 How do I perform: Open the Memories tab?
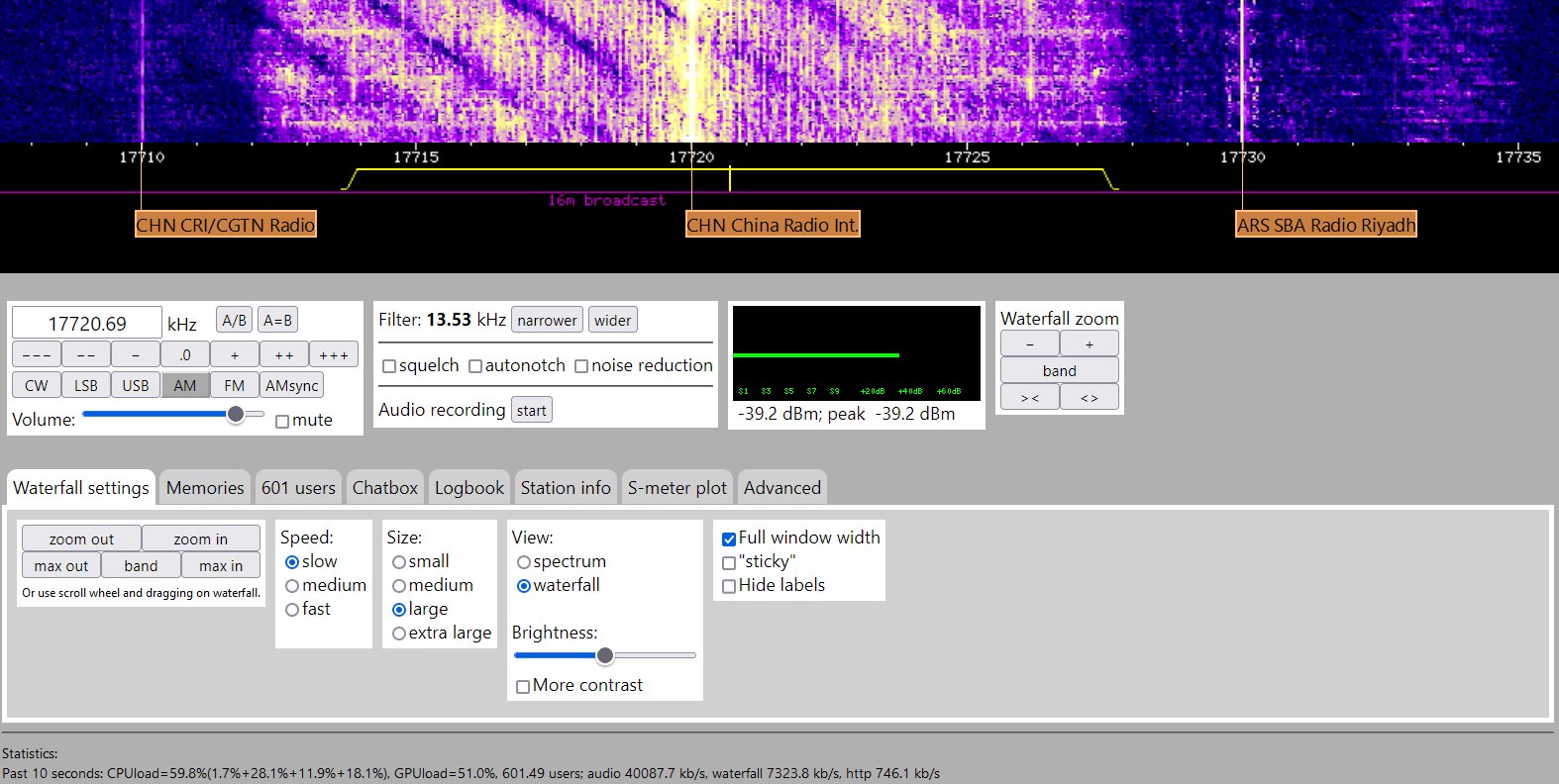(x=205, y=488)
